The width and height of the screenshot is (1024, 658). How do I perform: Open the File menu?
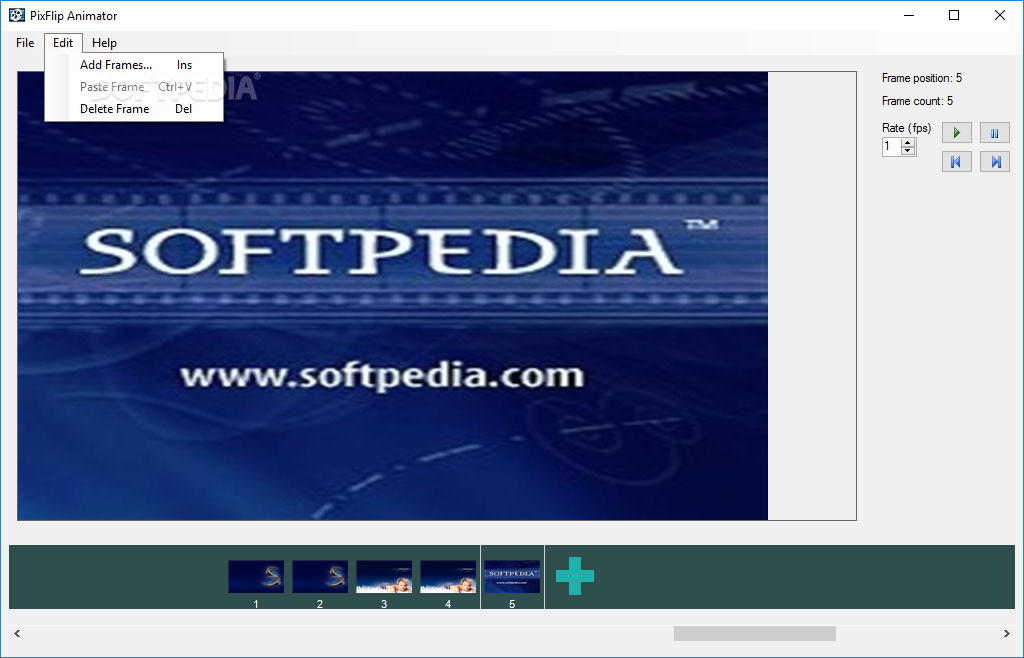(x=25, y=43)
